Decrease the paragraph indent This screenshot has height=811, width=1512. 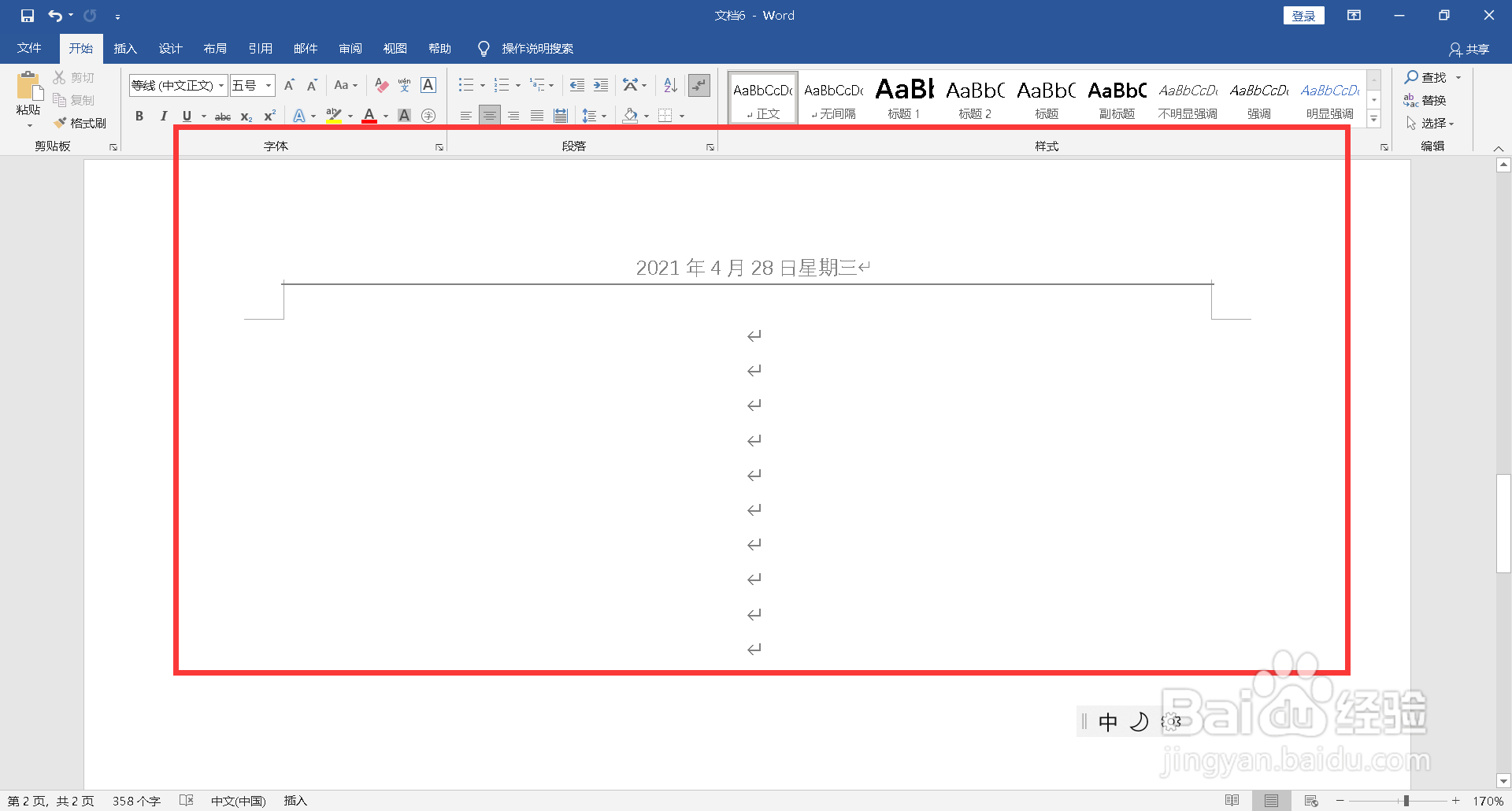(577, 85)
